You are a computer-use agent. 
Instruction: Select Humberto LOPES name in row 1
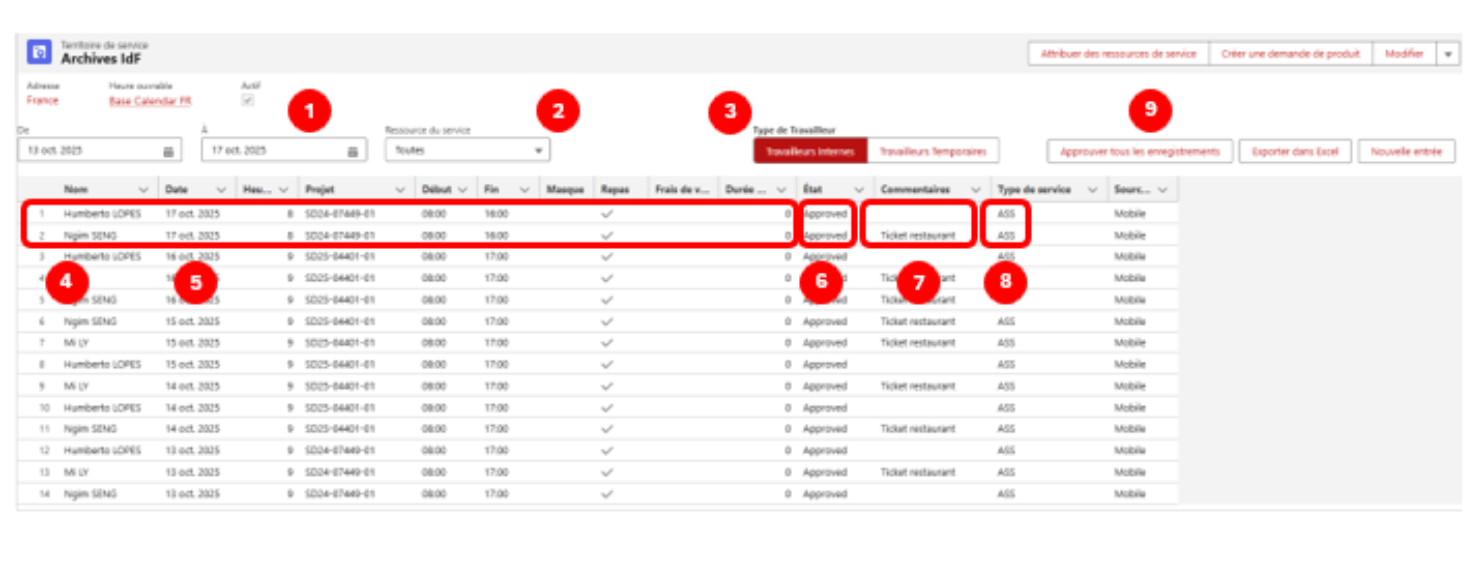(102, 214)
